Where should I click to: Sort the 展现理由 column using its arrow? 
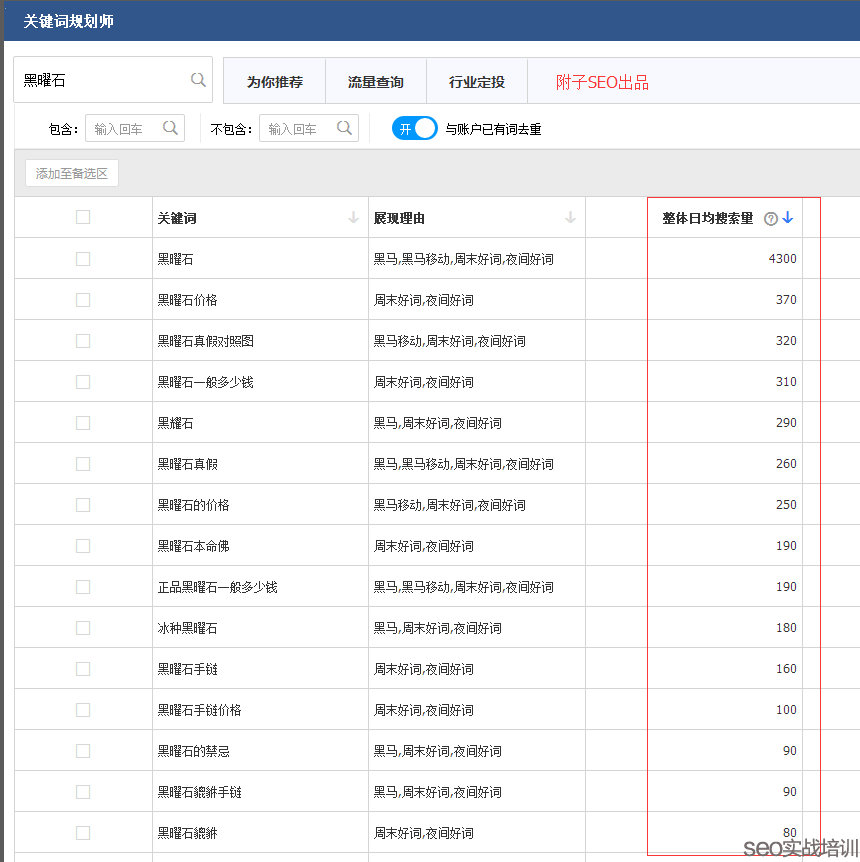(570, 218)
